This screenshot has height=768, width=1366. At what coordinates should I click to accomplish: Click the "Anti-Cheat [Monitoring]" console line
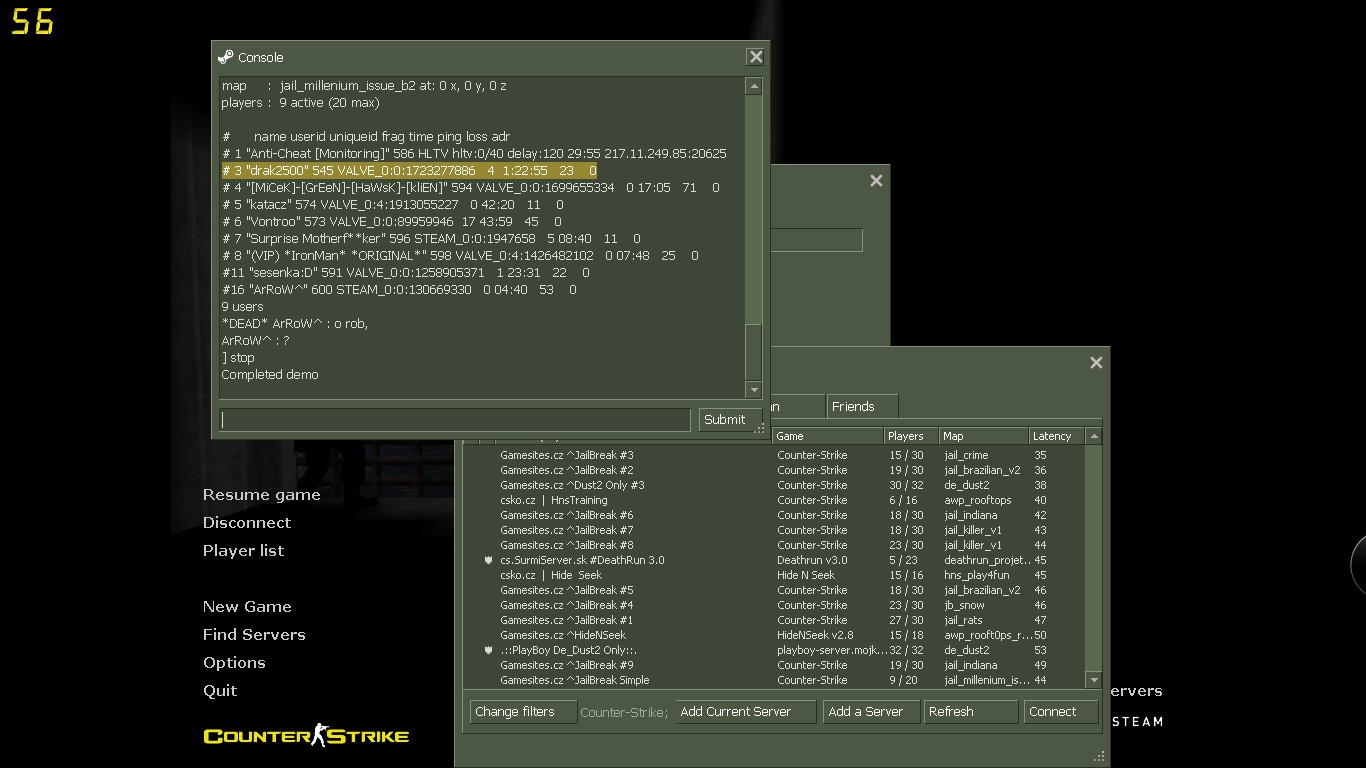coord(474,154)
